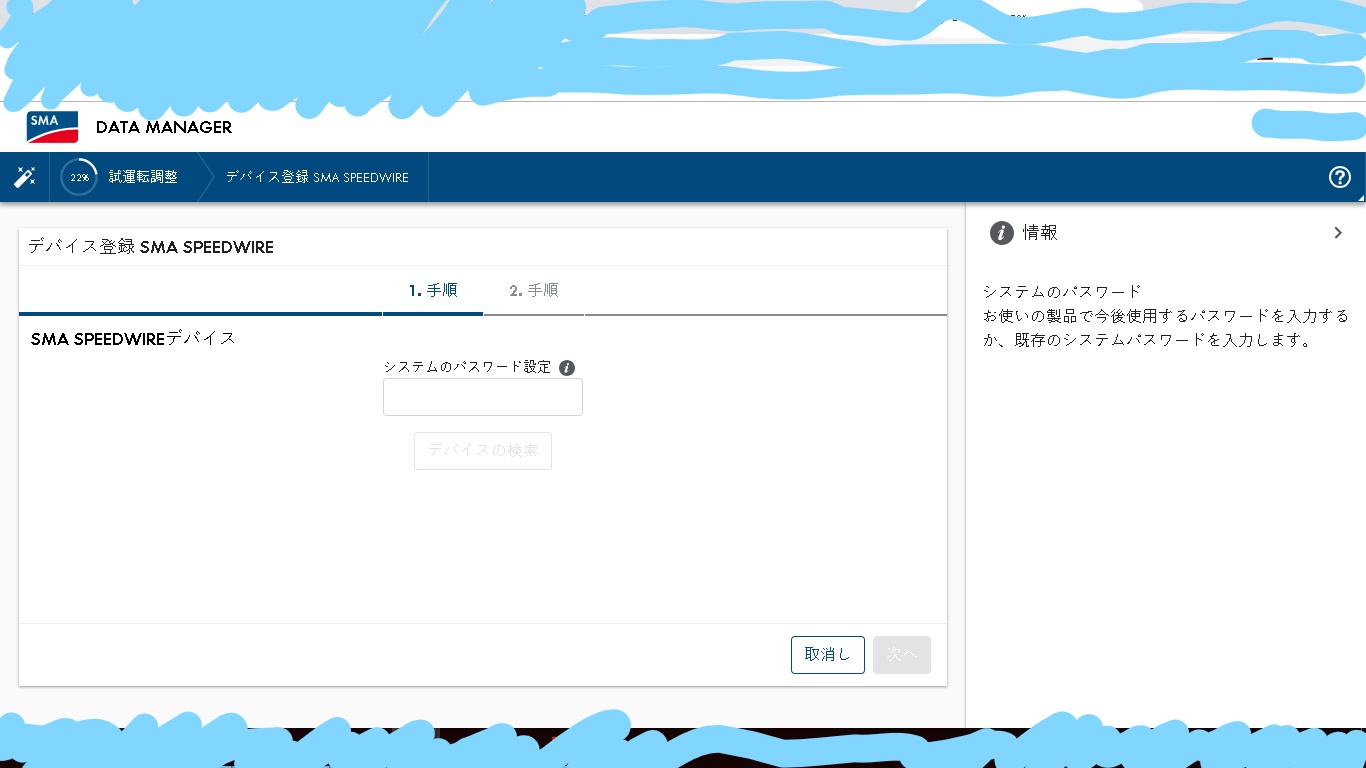This screenshot has width=1366, height=768.
Task: Click the デバイス登録 SMA SPEEDWIRE card title
Action: click(151, 247)
